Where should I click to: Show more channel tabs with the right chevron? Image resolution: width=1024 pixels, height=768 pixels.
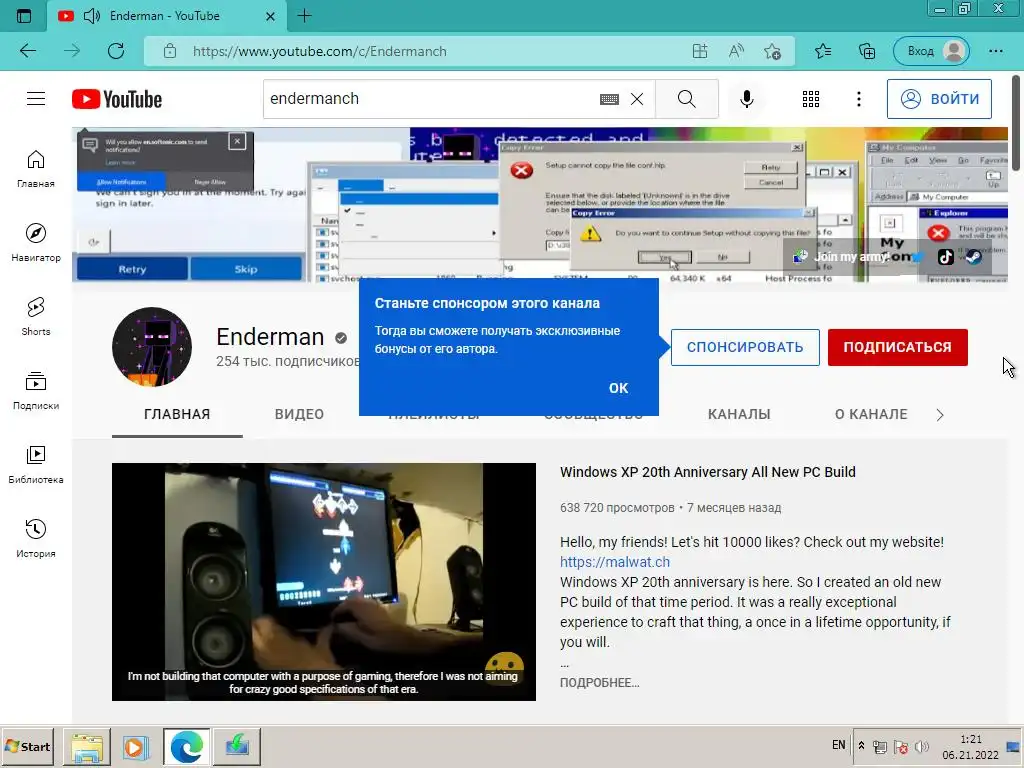(940, 415)
